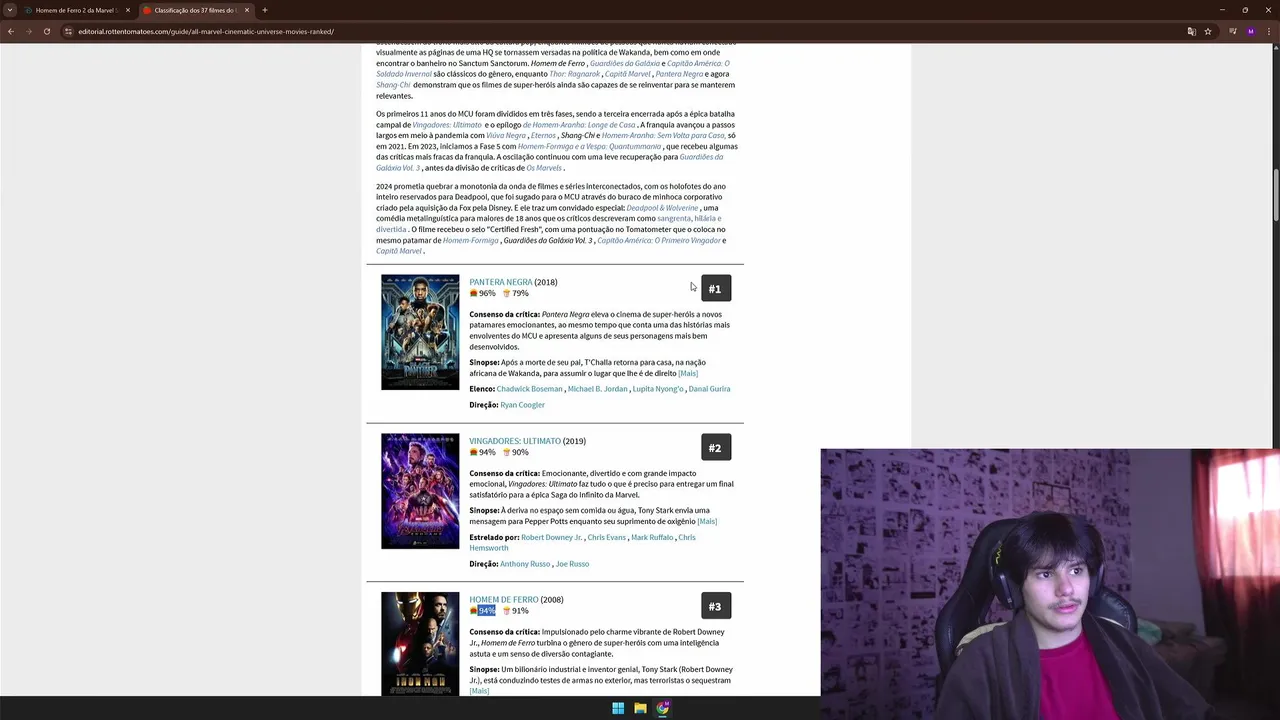Expand Vingadores: Ultimato synopsis with [Mais]
Screen dimensions: 1280x720
707,521
